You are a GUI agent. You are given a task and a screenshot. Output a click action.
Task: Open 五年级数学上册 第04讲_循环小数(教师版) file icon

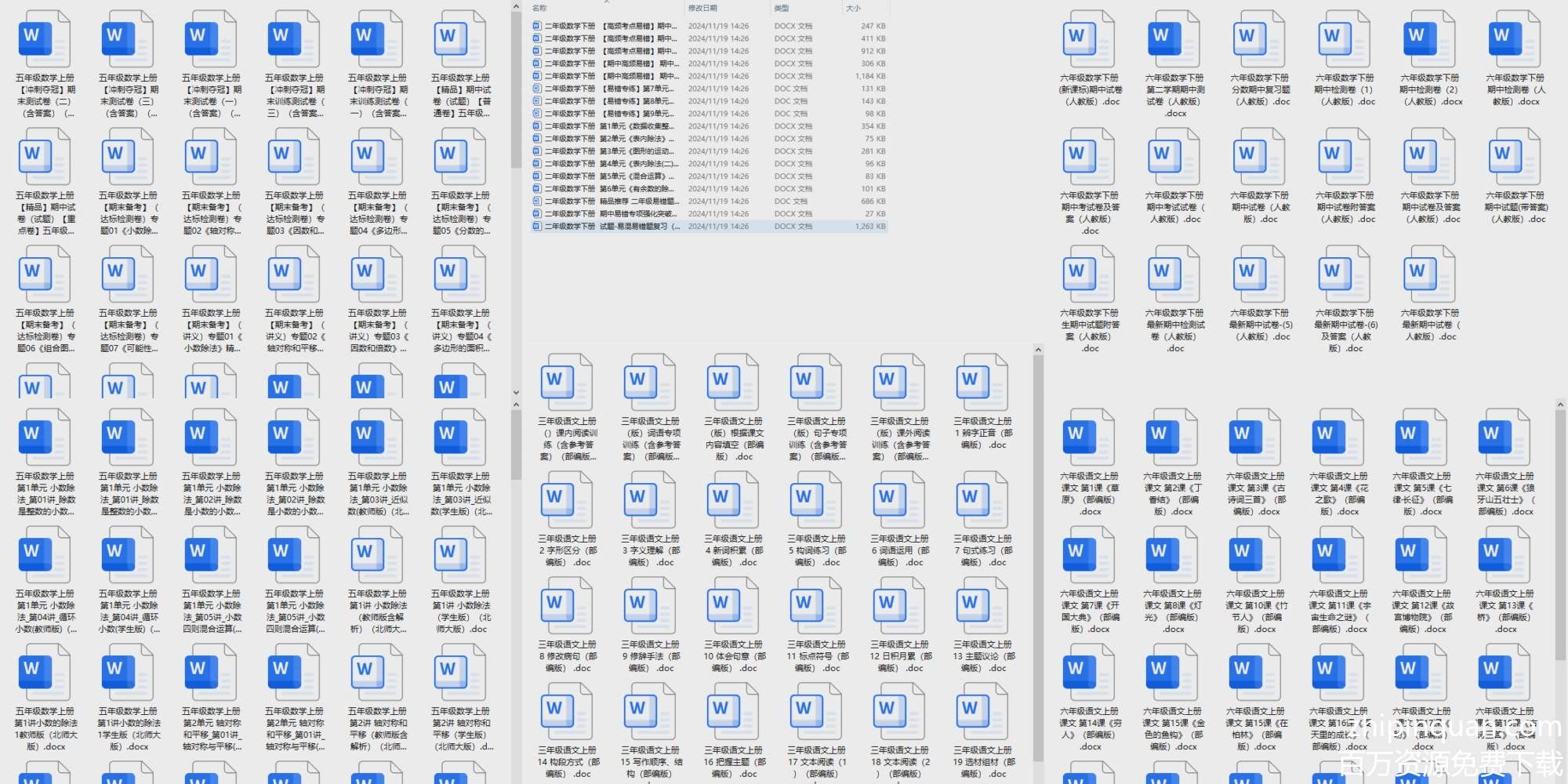pos(44,554)
